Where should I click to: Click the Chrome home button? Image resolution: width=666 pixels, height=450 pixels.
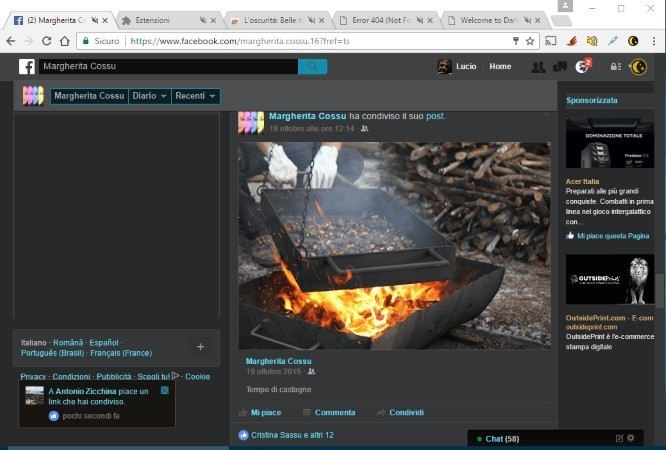point(63,41)
